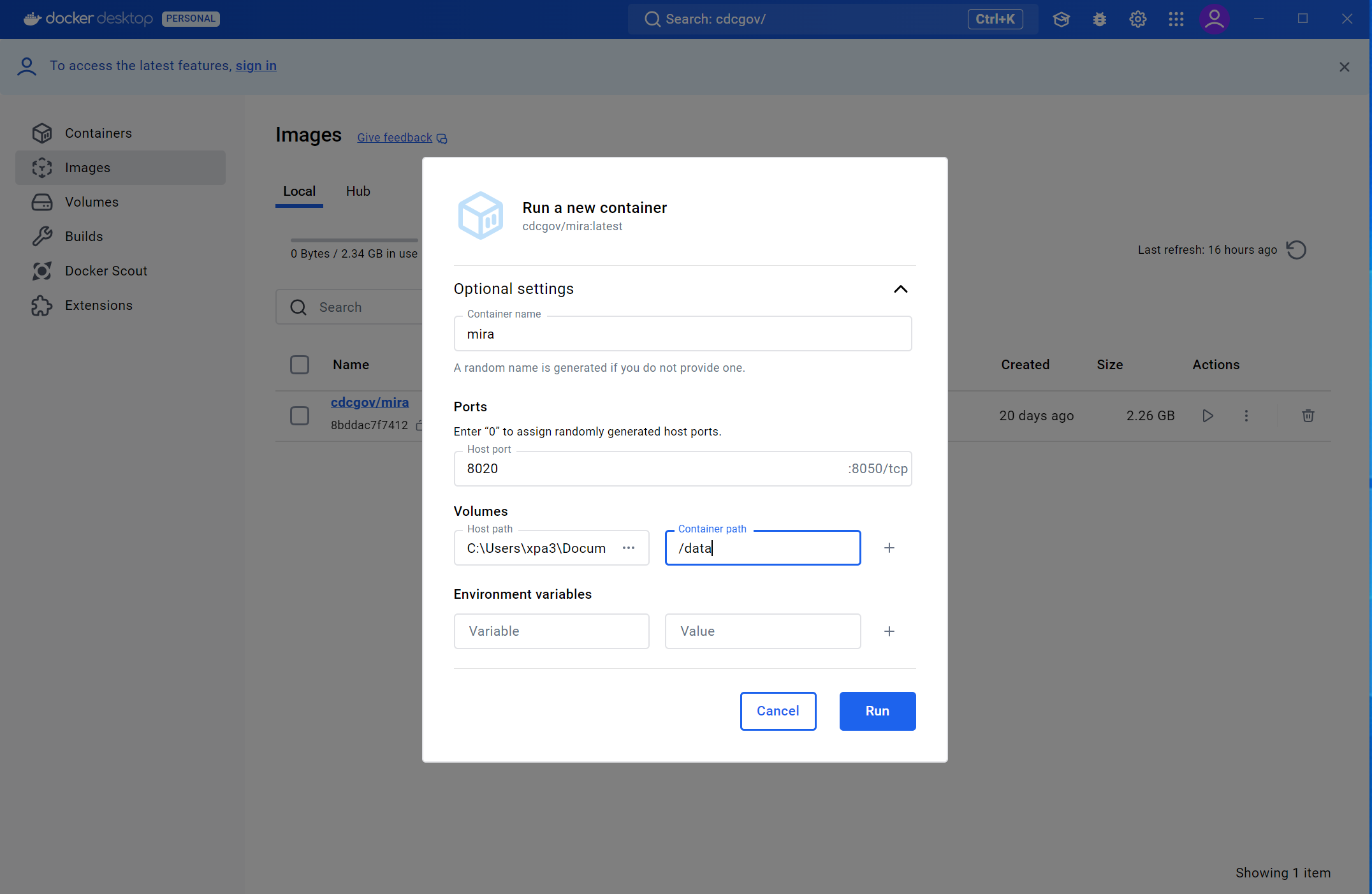Viewport: 1372px width, 894px height.
Task: Open Builds in the sidebar
Action: pos(120,237)
